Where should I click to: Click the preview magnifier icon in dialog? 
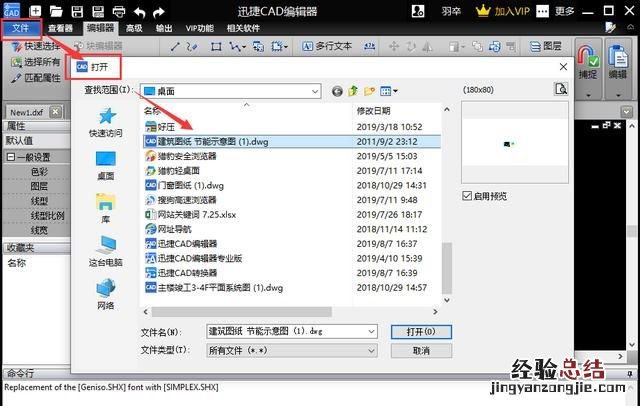pos(561,89)
